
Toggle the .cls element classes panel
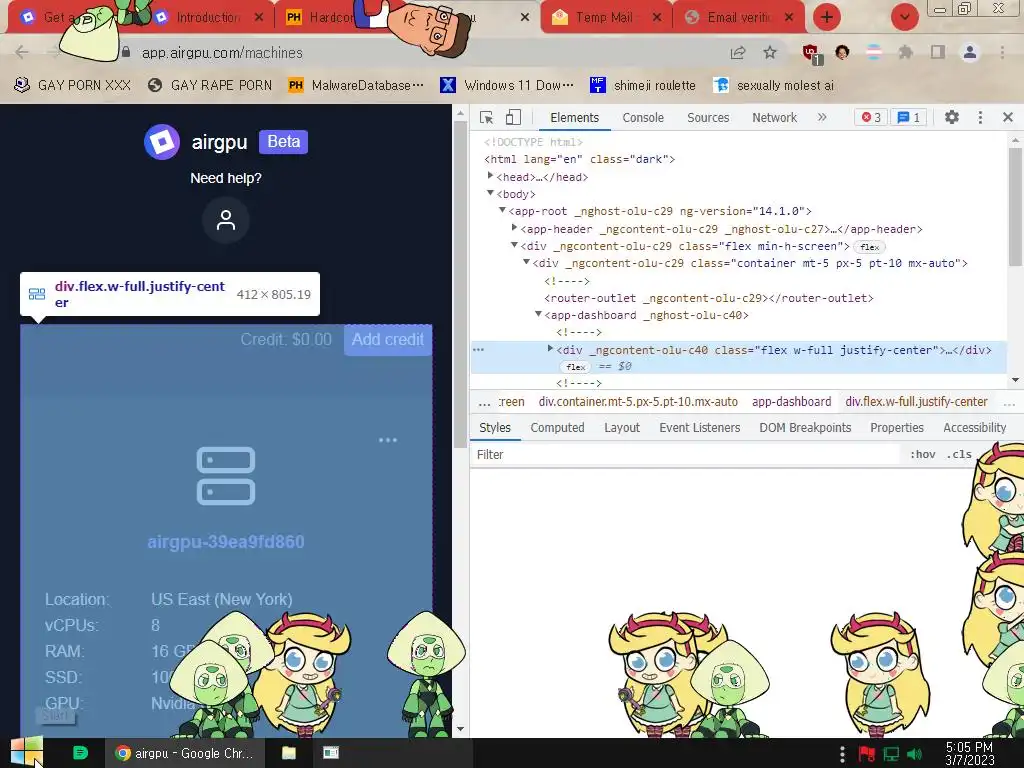click(959, 455)
